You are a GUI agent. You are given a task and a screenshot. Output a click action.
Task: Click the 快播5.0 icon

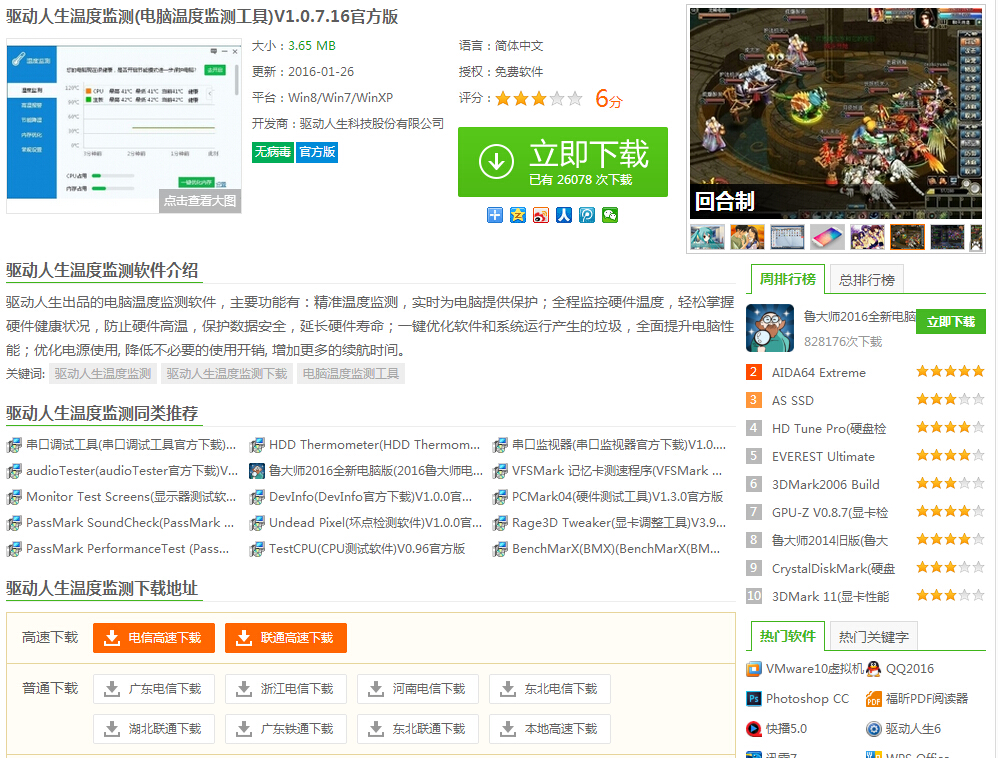pyautogui.click(x=754, y=729)
